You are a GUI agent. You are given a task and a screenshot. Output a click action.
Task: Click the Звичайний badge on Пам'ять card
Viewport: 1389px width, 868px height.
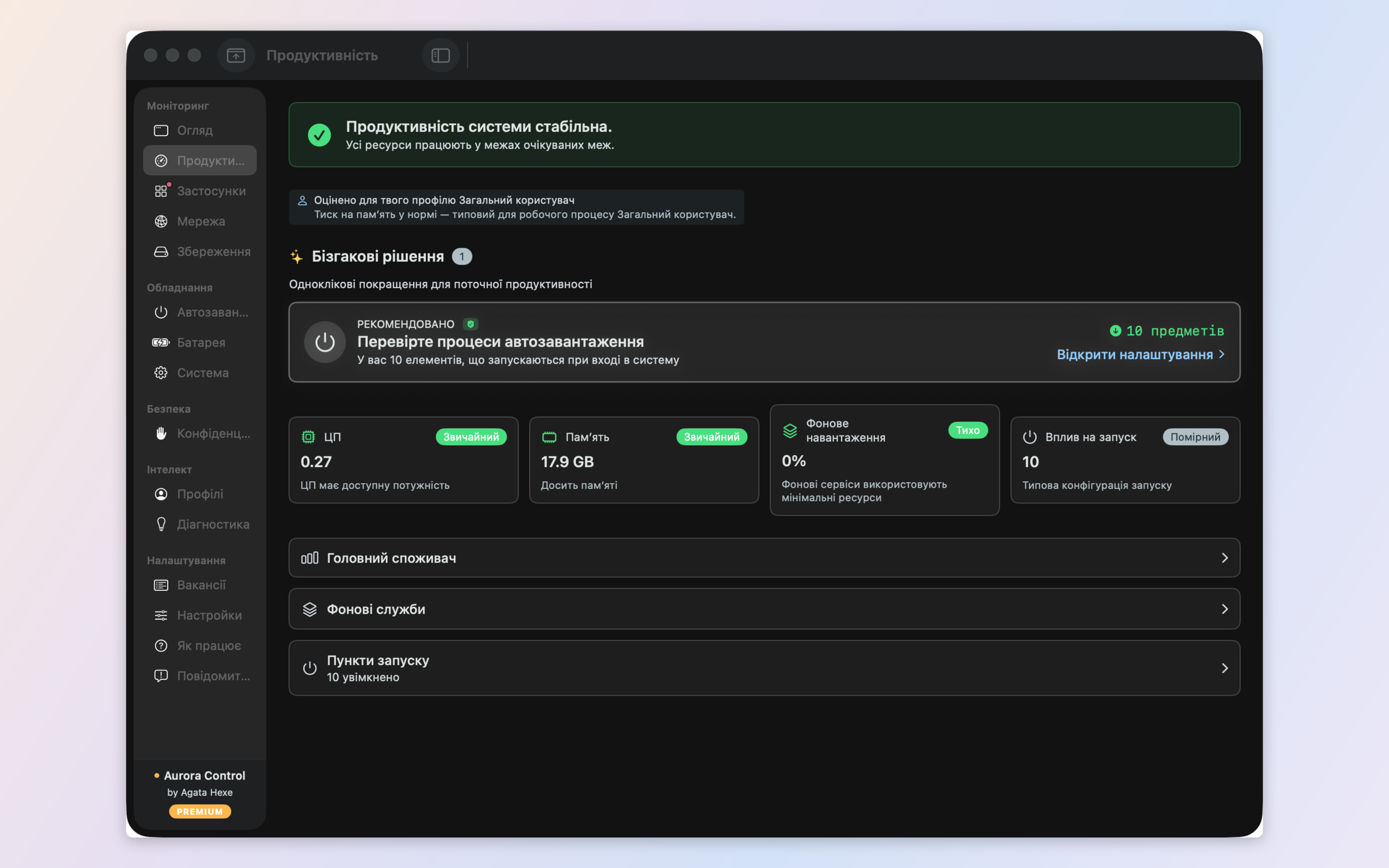tap(712, 437)
